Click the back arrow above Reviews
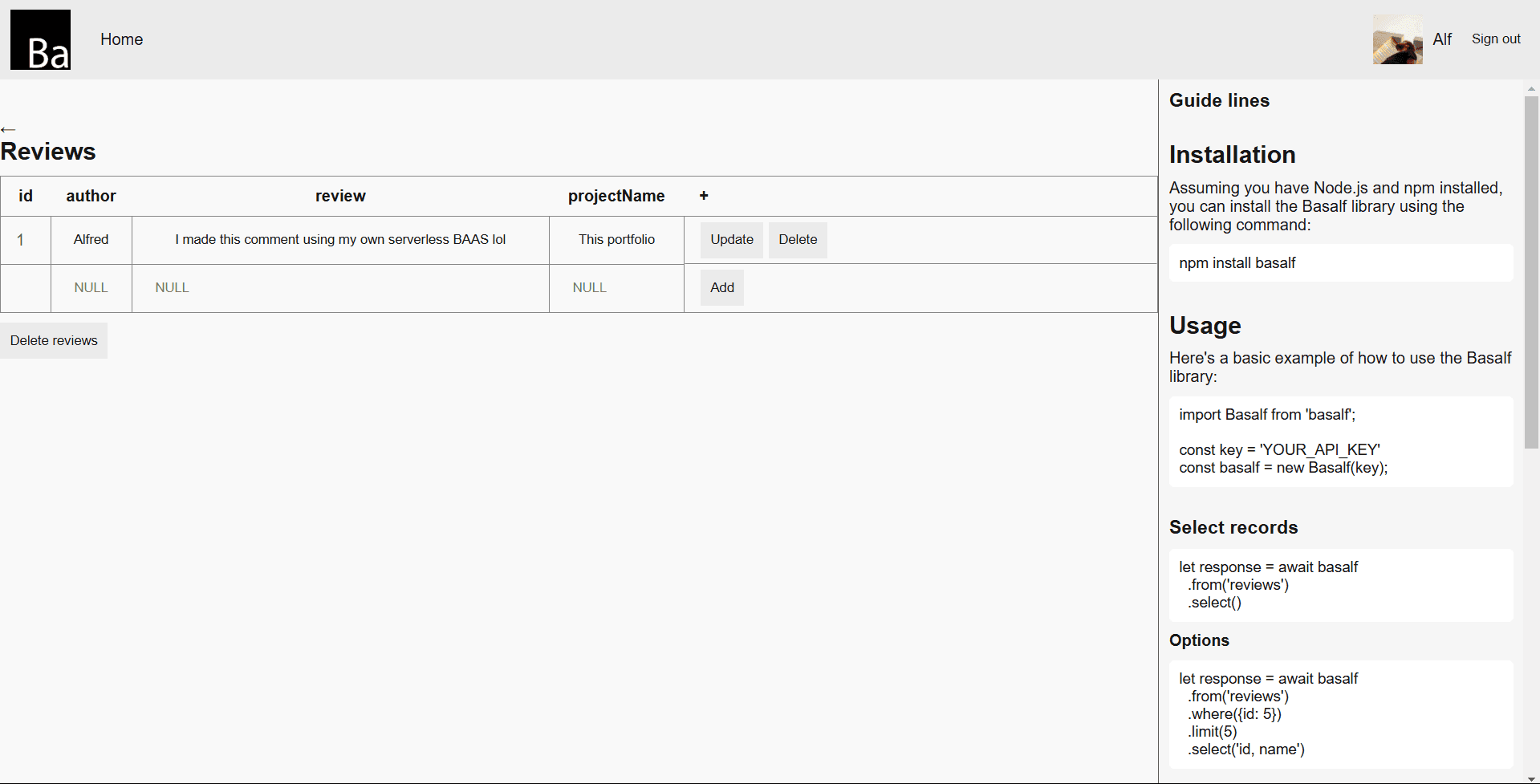Screen dimensions: 1540x784 click(x=9, y=128)
